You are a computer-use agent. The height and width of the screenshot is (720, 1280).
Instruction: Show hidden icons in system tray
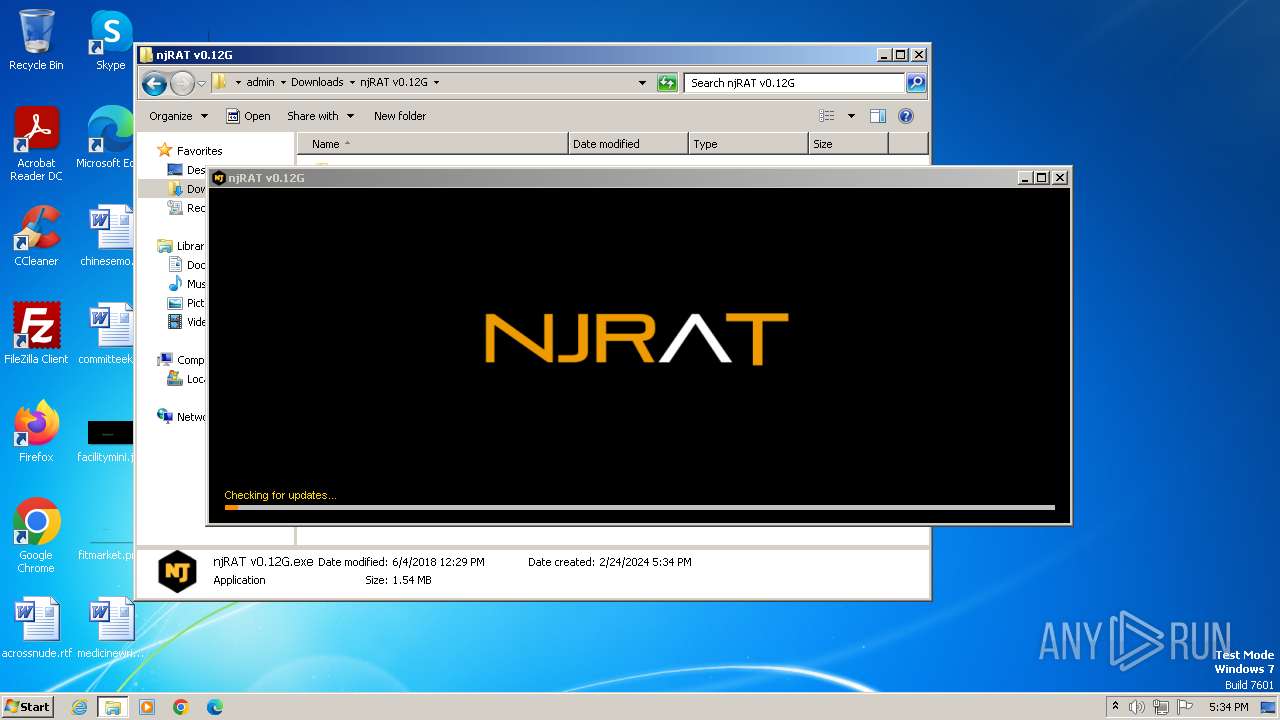(x=1116, y=707)
